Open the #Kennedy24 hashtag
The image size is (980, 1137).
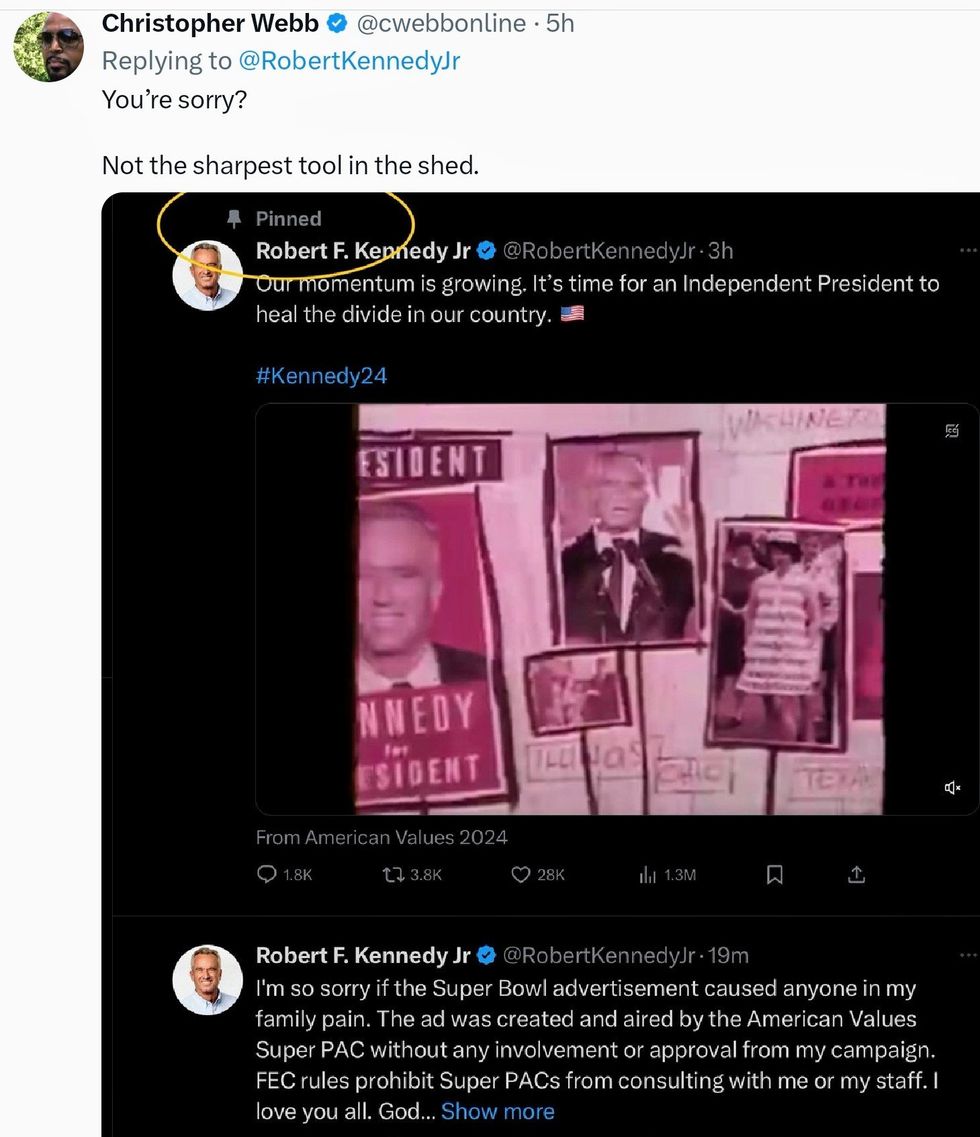(x=321, y=376)
